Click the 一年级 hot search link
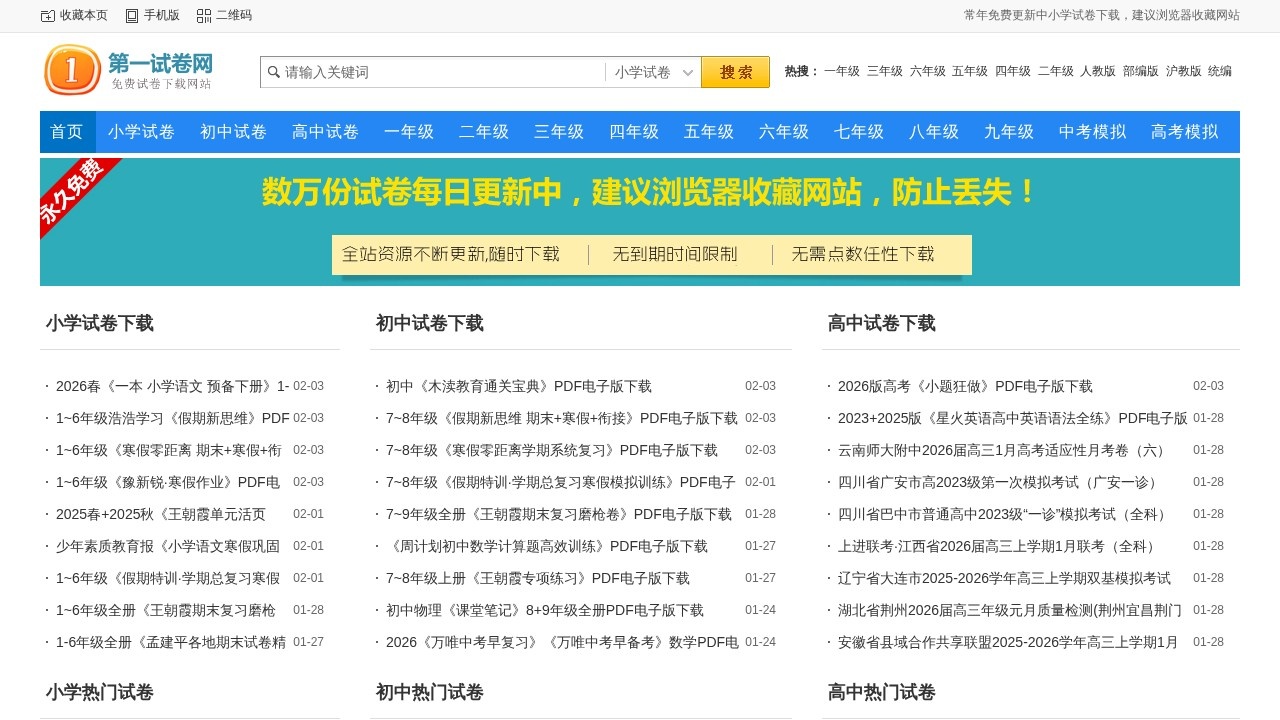 coord(840,71)
